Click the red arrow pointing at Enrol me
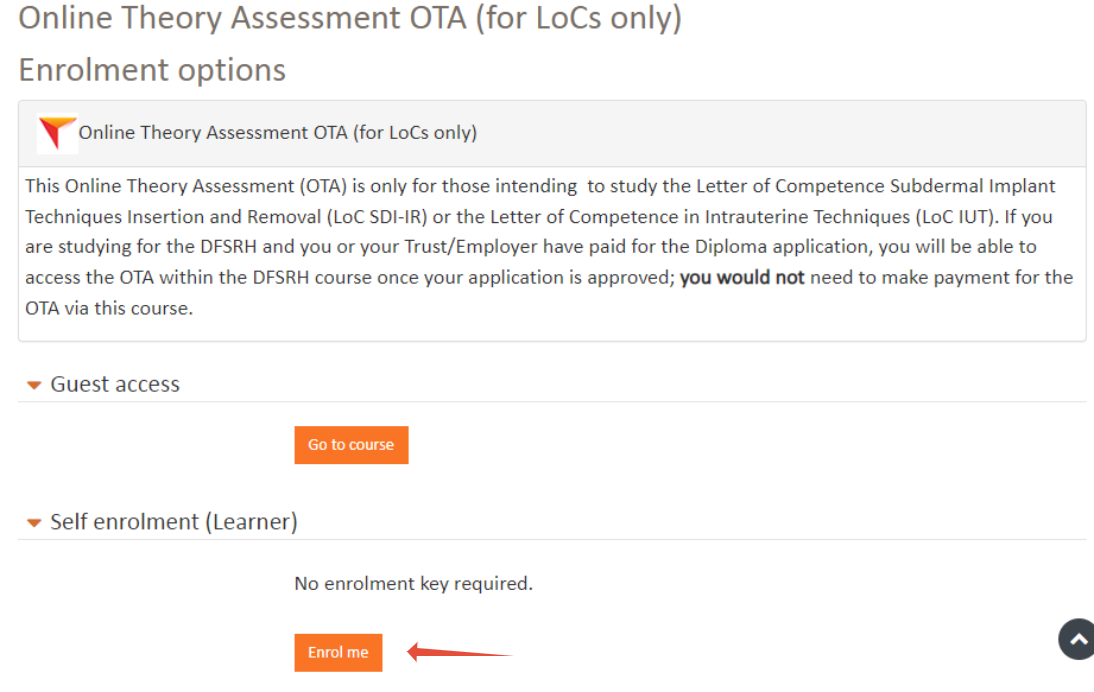This screenshot has height=692, width=1094. tap(460, 653)
